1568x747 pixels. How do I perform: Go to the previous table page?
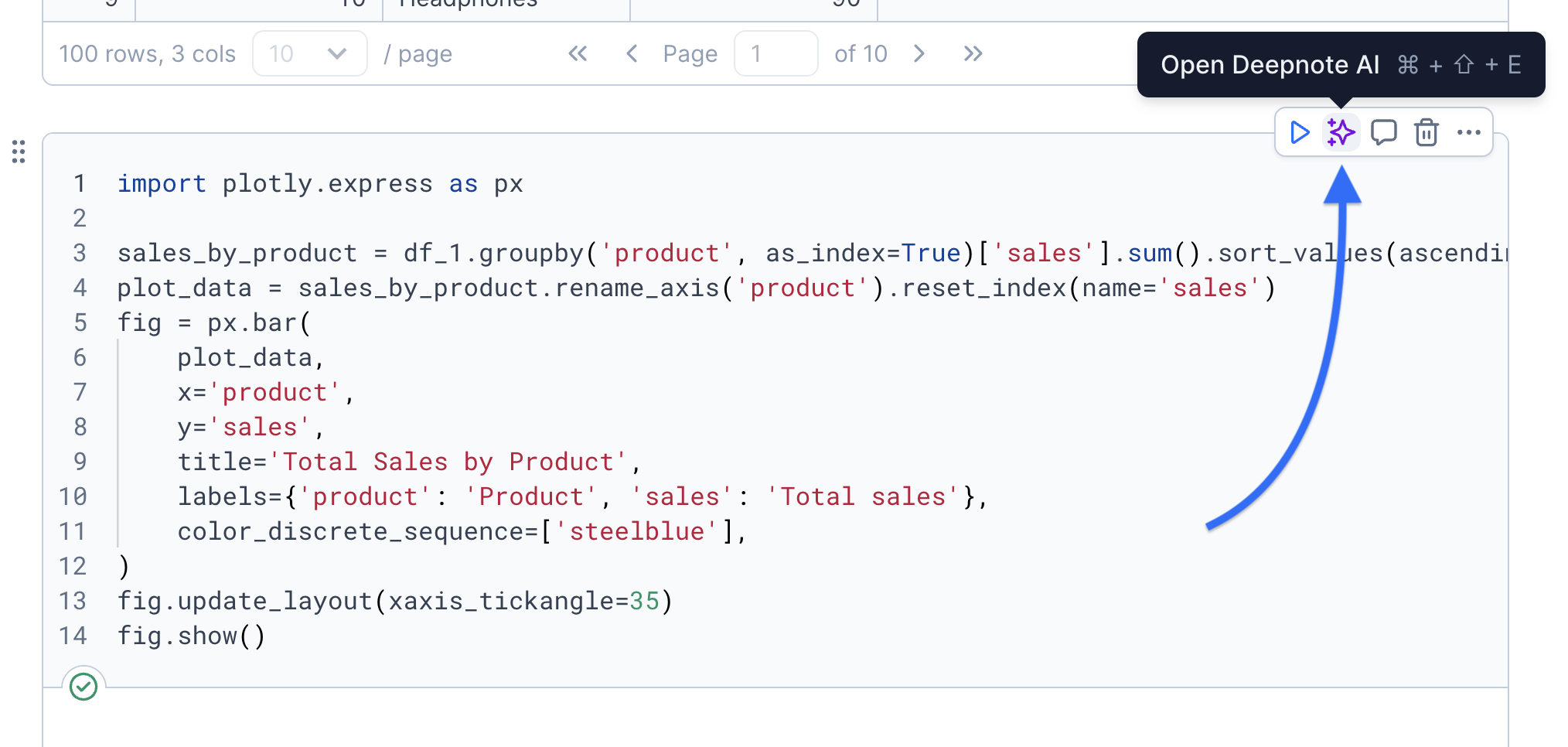[x=632, y=53]
